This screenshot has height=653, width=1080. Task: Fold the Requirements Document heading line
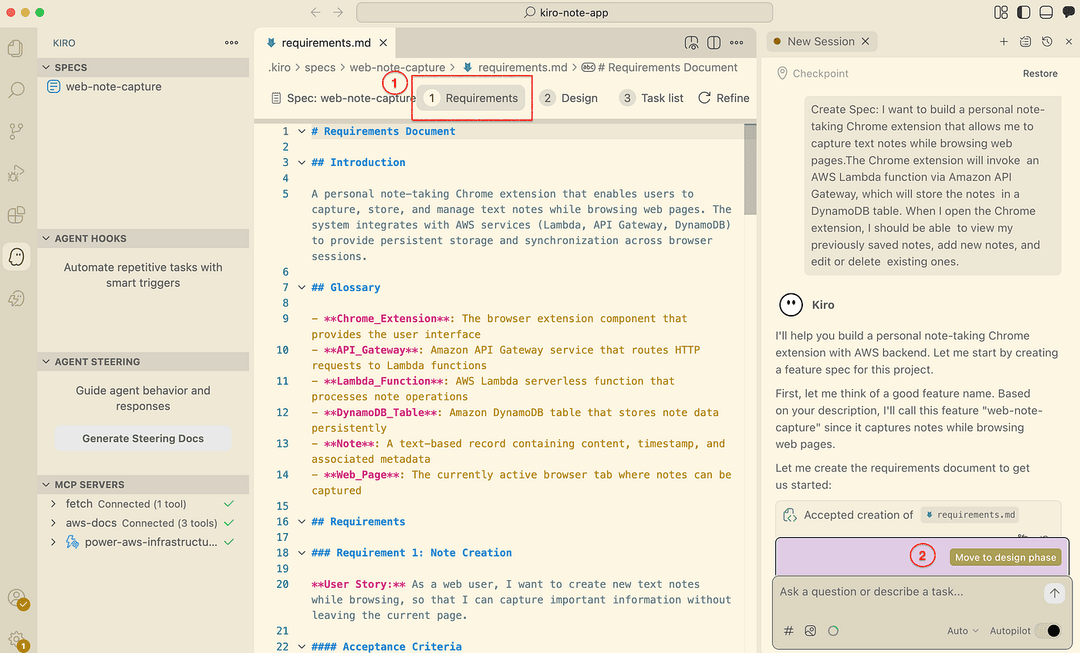[301, 131]
